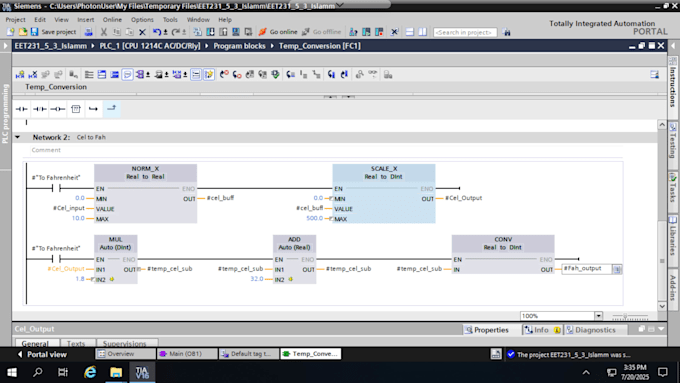This screenshot has height=383, width=680.
Task: Split the editor space vertically
Action: [x=422, y=32]
